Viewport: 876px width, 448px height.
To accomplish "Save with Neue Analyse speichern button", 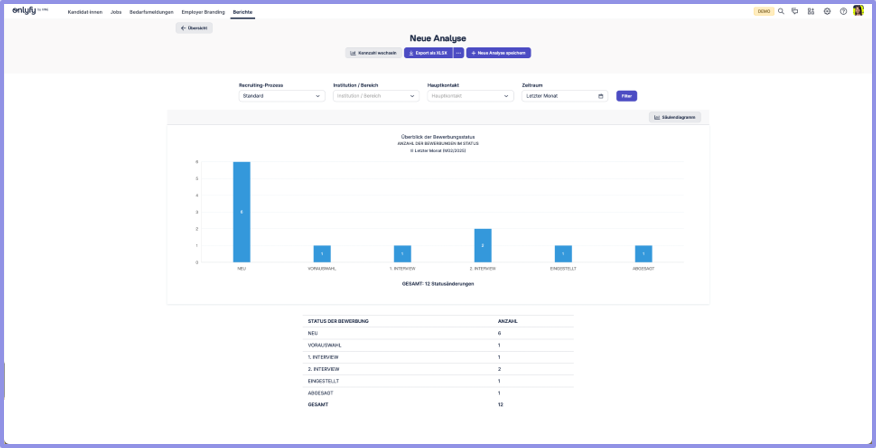I will pyautogui.click(x=498, y=53).
